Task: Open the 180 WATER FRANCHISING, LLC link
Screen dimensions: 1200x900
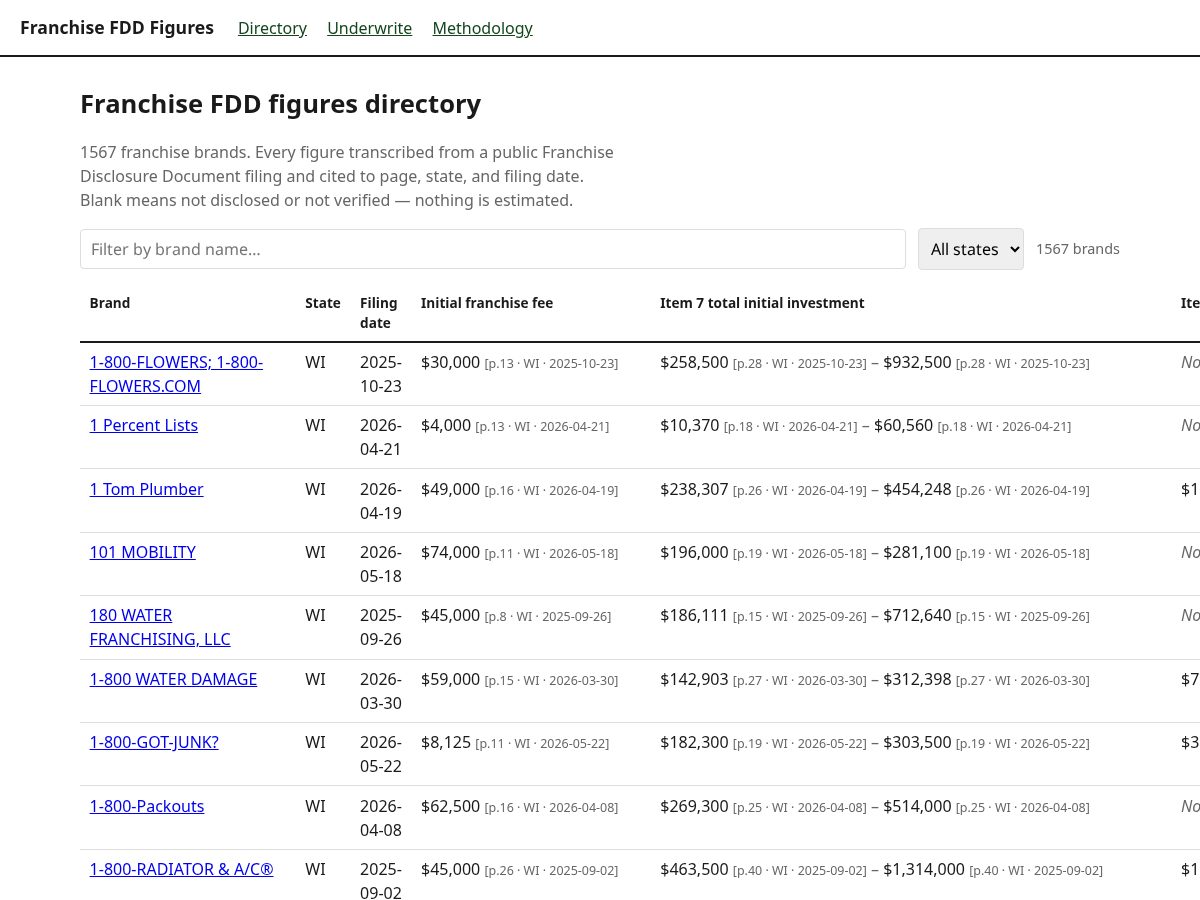Action: [160, 627]
